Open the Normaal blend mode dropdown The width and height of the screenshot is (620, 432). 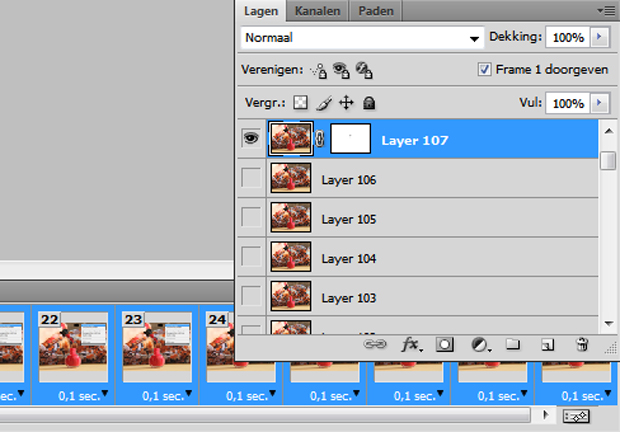[362, 38]
